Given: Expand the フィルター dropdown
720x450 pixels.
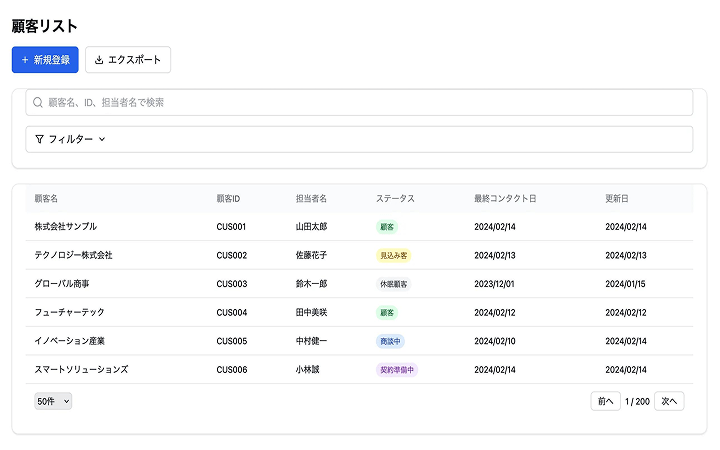Looking at the screenshot, I should (x=359, y=139).
